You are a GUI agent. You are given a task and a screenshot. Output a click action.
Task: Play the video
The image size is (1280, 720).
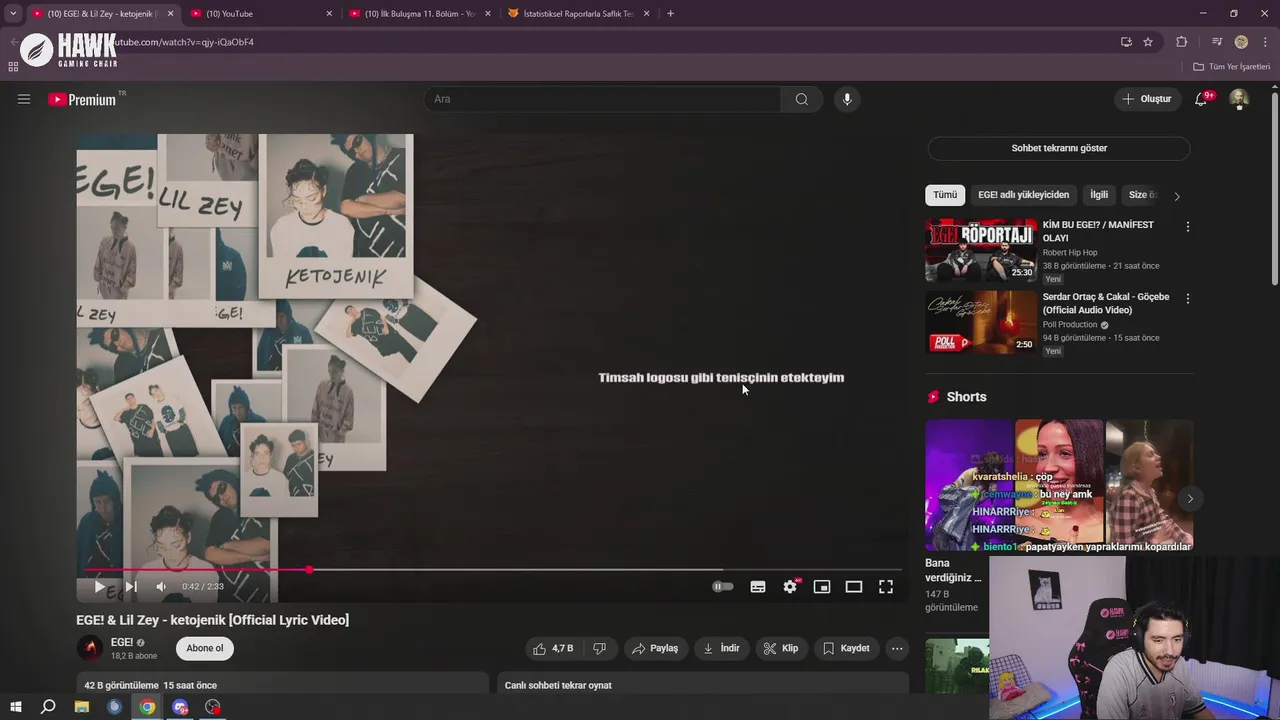99,587
